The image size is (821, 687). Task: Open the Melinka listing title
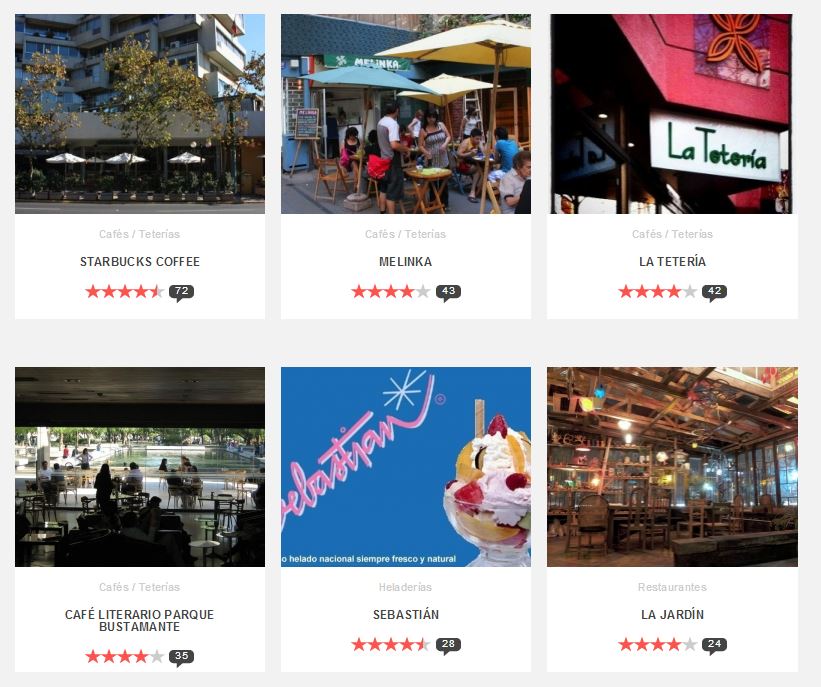point(406,261)
